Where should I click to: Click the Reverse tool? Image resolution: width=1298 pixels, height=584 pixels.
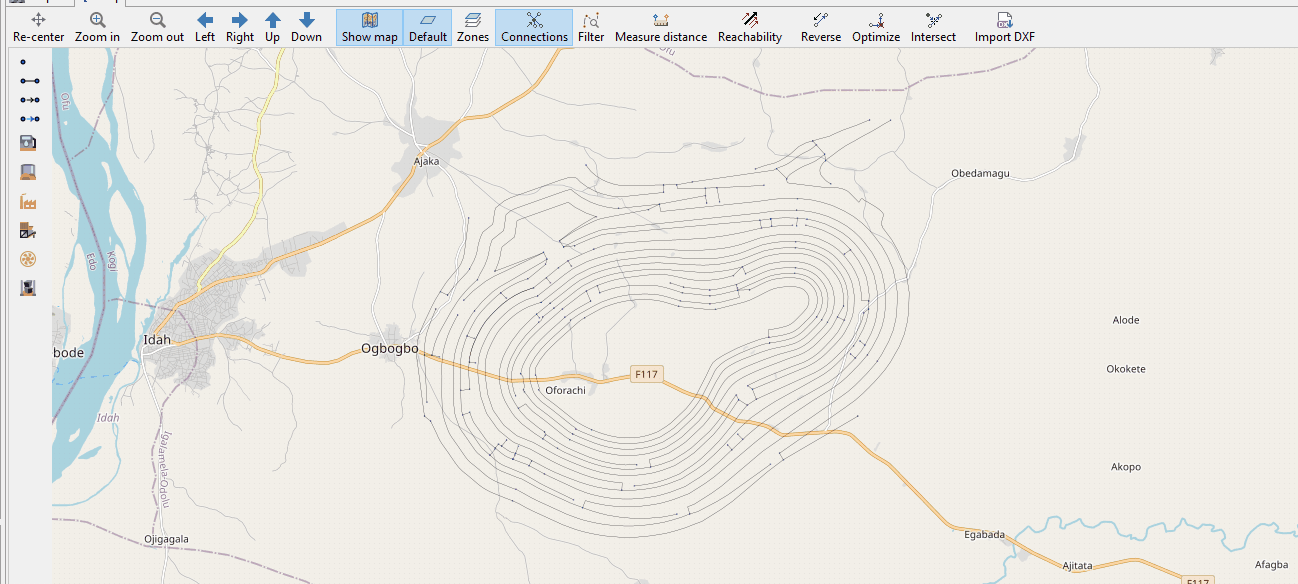pos(821,28)
